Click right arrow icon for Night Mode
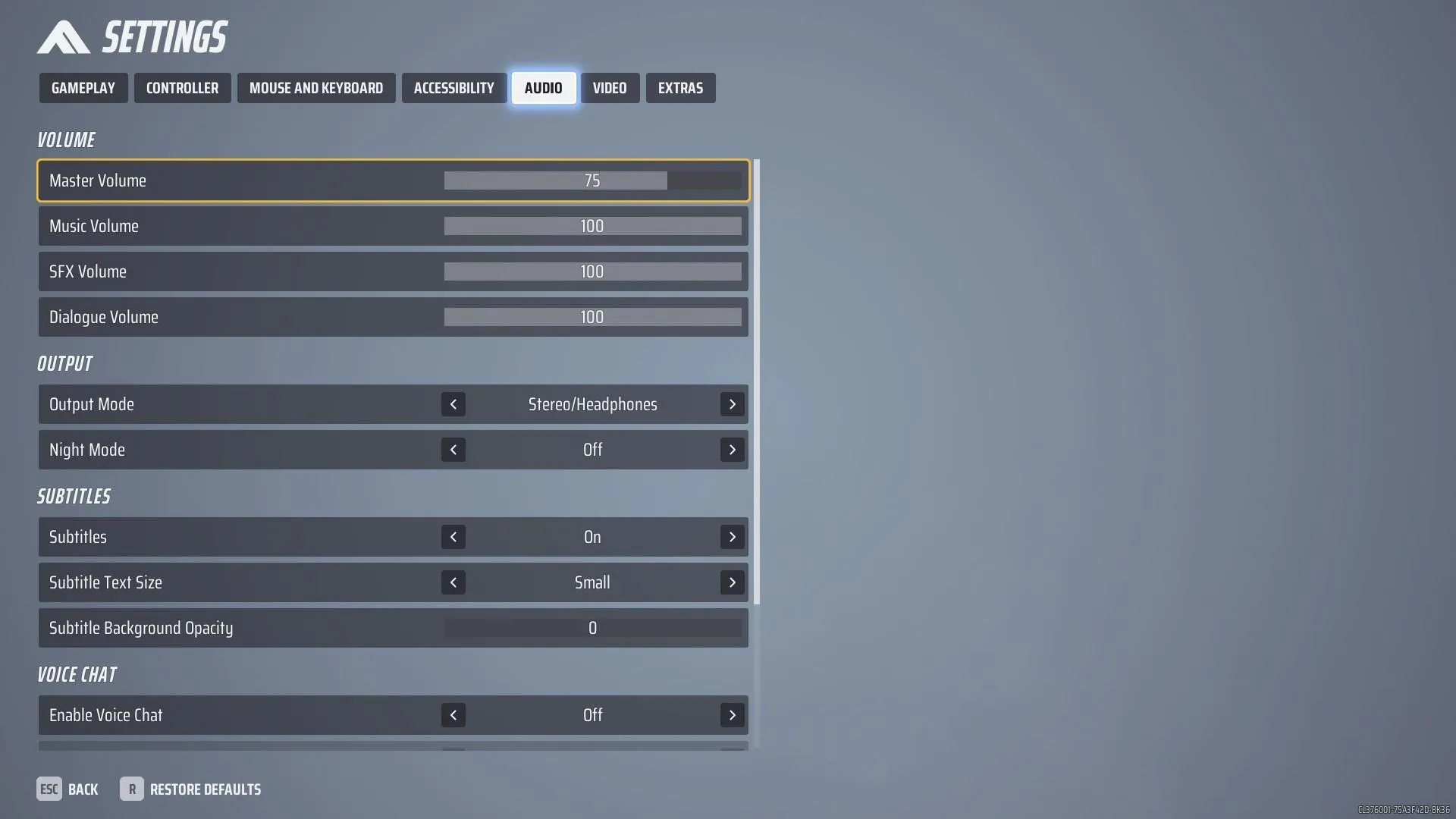The height and width of the screenshot is (819, 1456). pos(732,449)
